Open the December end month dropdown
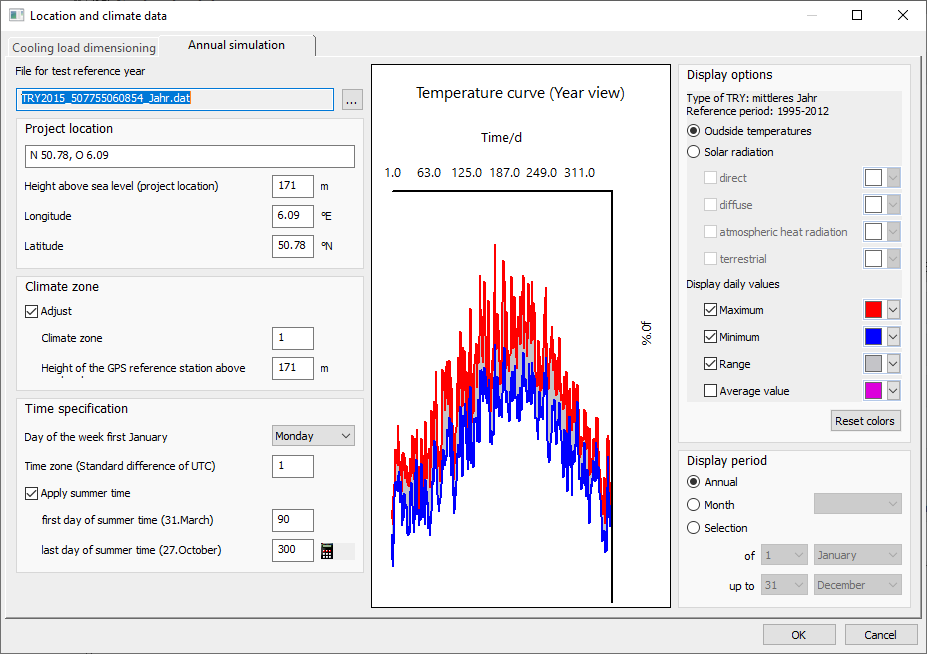The image size is (927, 654). 858,585
